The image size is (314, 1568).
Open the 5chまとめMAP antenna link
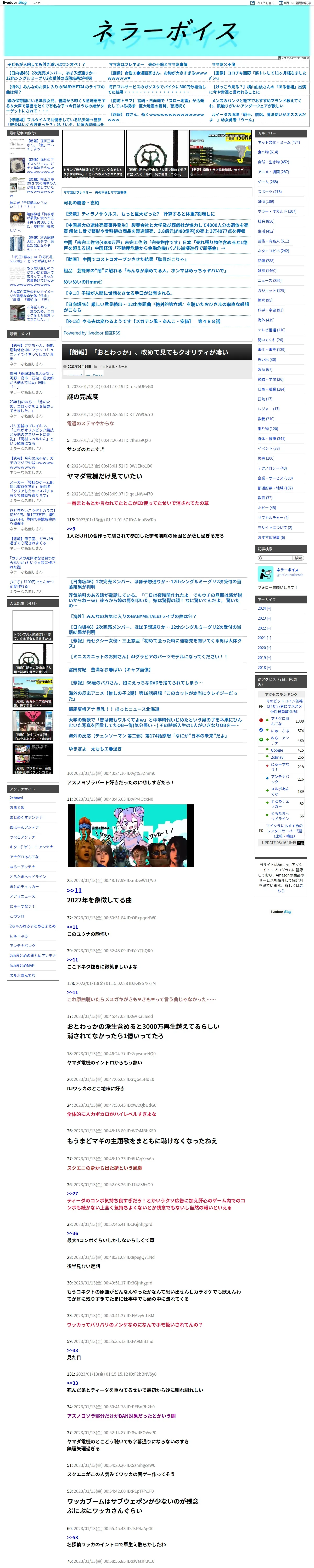coord(22,965)
